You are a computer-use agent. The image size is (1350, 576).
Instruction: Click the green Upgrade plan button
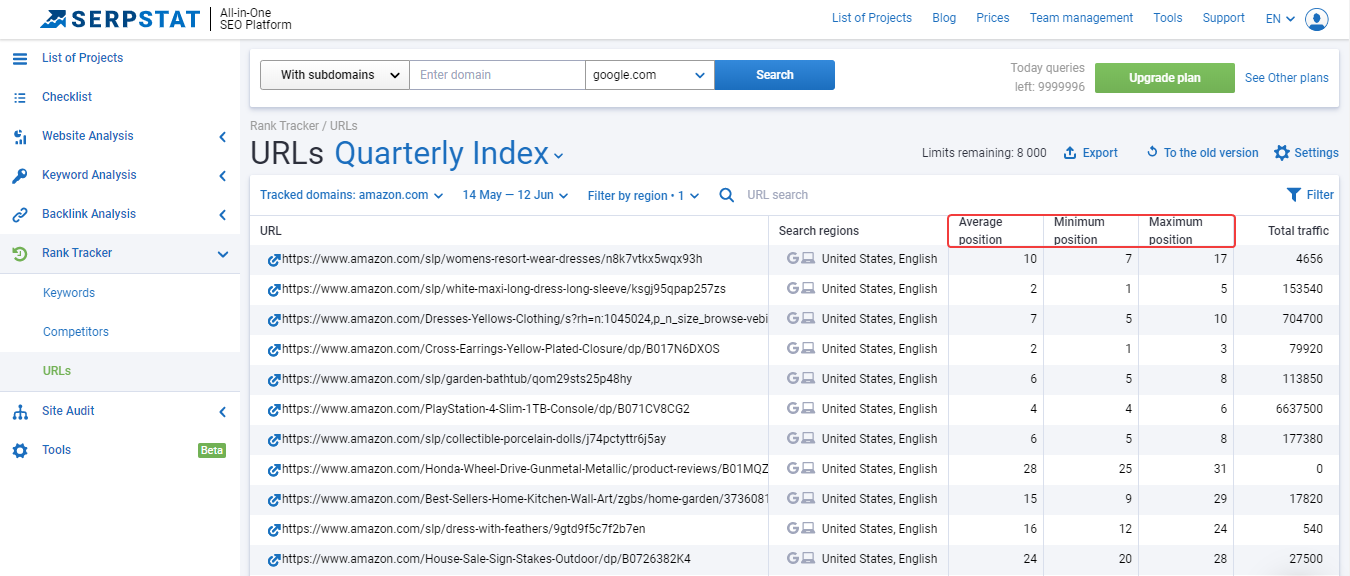[1165, 78]
